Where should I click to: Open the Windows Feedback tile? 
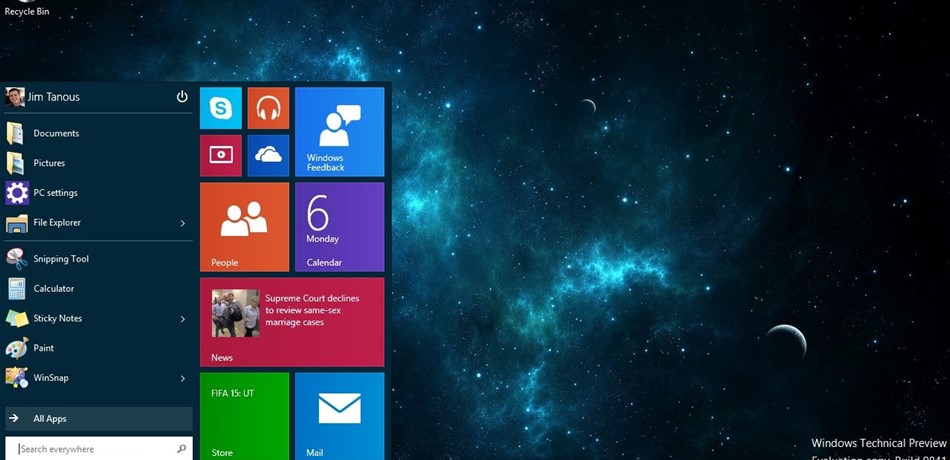pyautogui.click(x=339, y=132)
